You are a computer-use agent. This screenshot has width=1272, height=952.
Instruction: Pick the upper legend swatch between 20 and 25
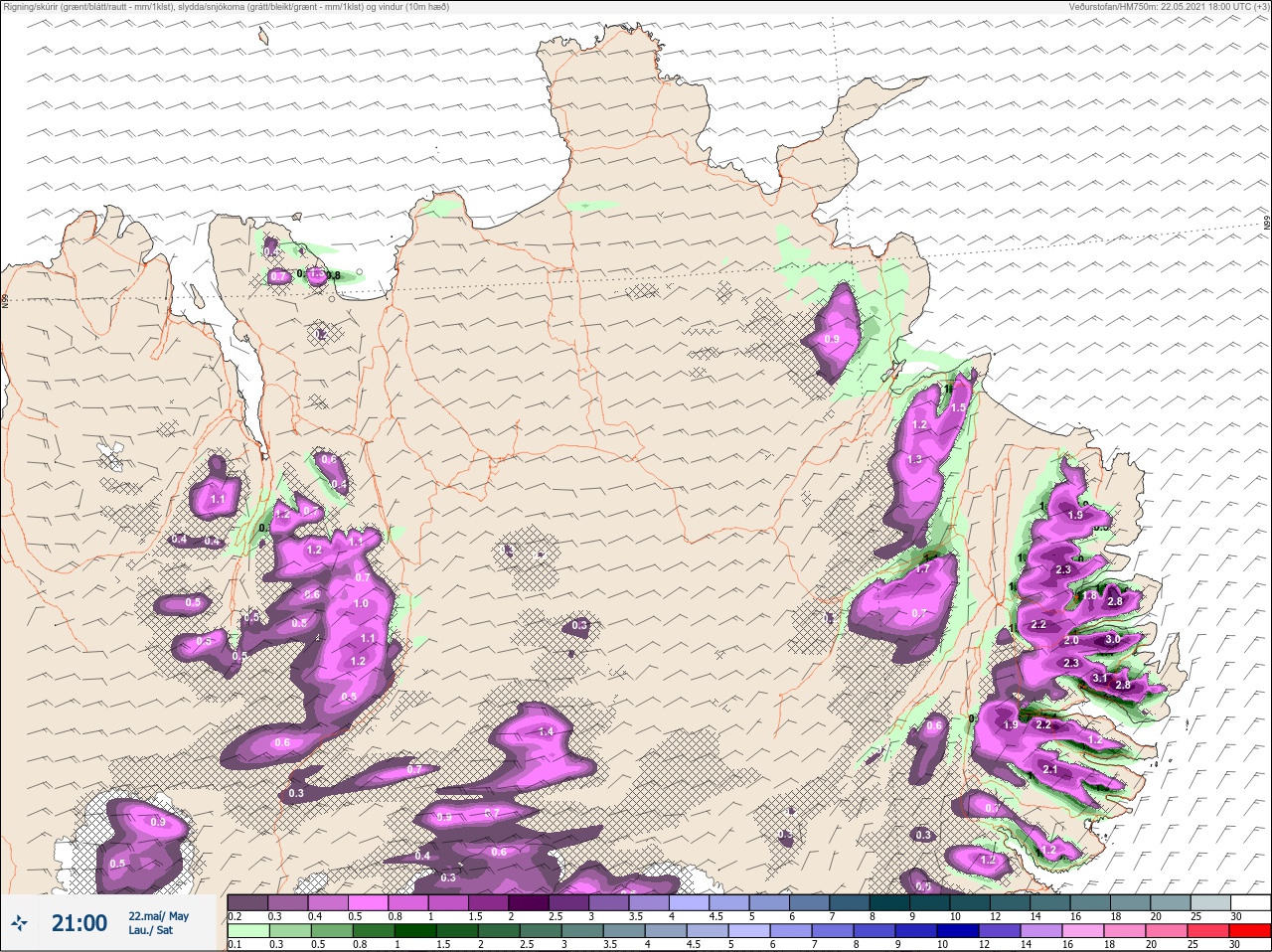pyautogui.click(x=1173, y=902)
